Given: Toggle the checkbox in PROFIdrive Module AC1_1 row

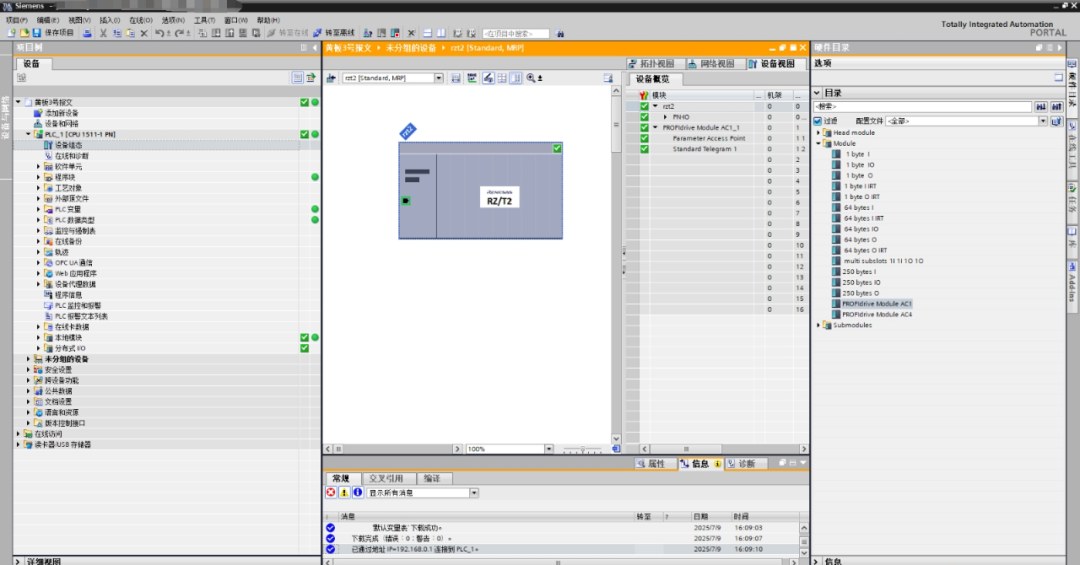Looking at the screenshot, I should pos(644,127).
